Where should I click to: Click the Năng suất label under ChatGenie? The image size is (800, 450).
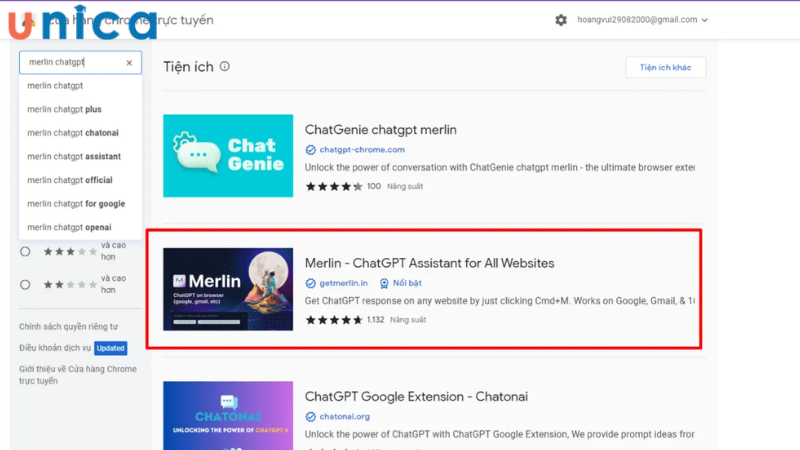point(405,186)
